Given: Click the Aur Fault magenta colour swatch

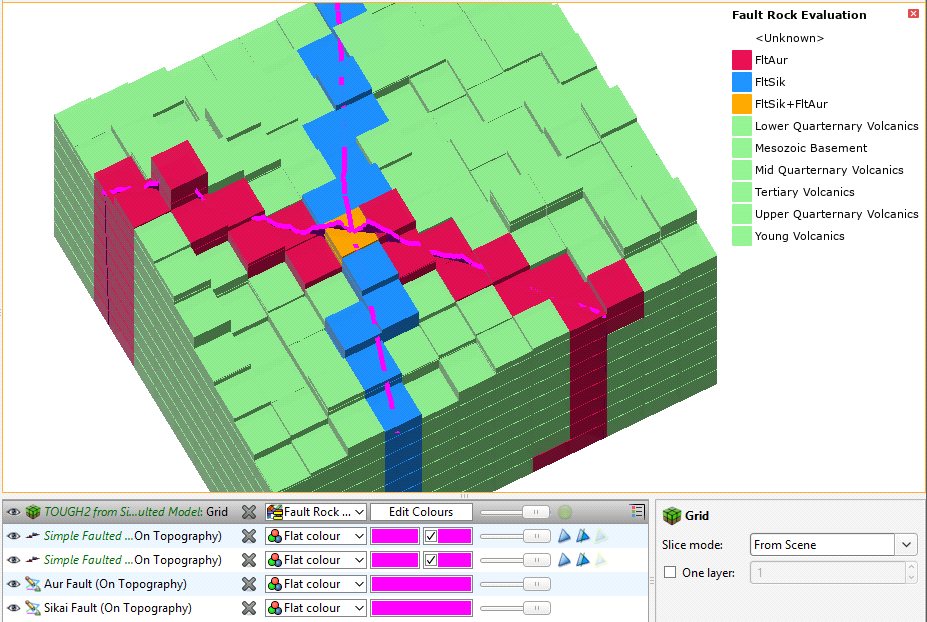Looking at the screenshot, I should pos(421,584).
